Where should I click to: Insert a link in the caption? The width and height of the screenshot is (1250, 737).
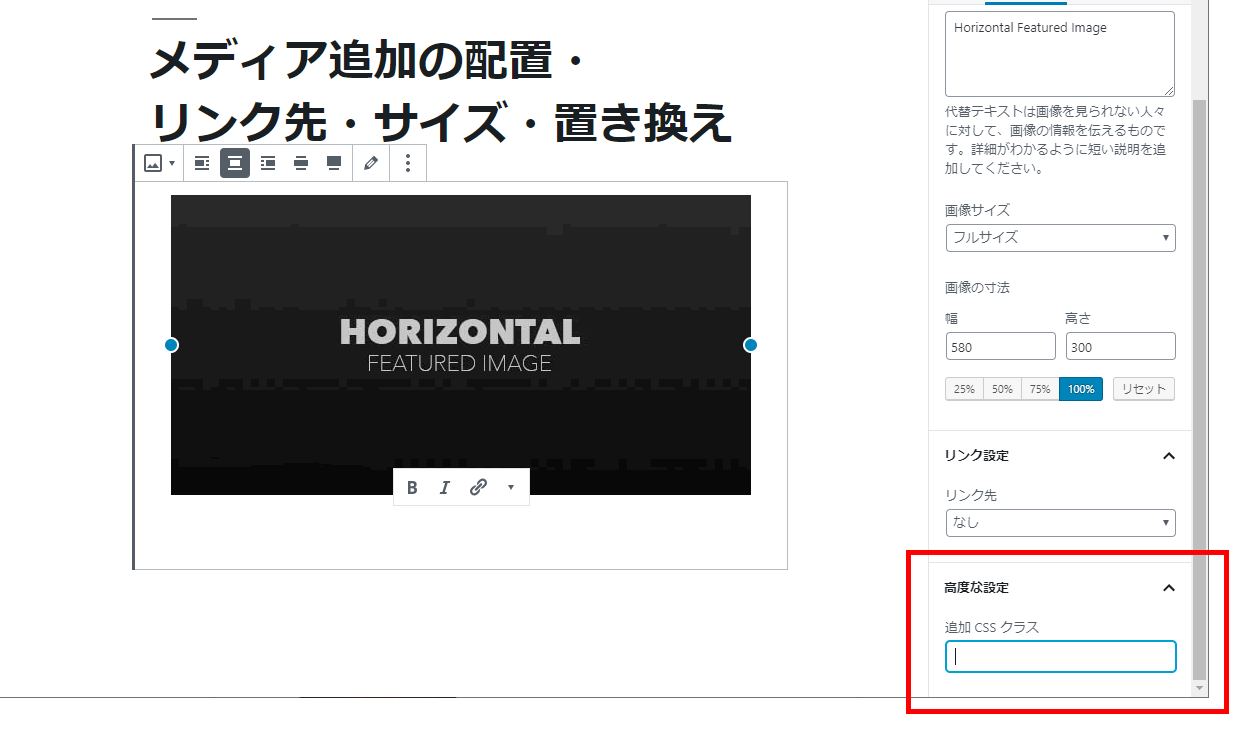[479, 487]
